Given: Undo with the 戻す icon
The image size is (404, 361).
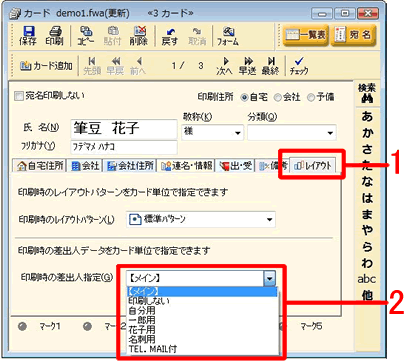Looking at the screenshot, I should click(170, 36).
